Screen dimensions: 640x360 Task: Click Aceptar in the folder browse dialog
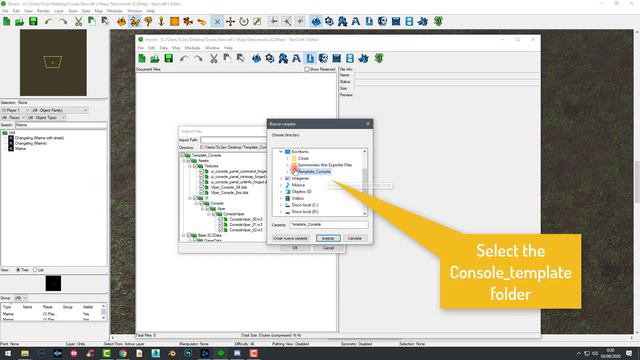point(328,238)
